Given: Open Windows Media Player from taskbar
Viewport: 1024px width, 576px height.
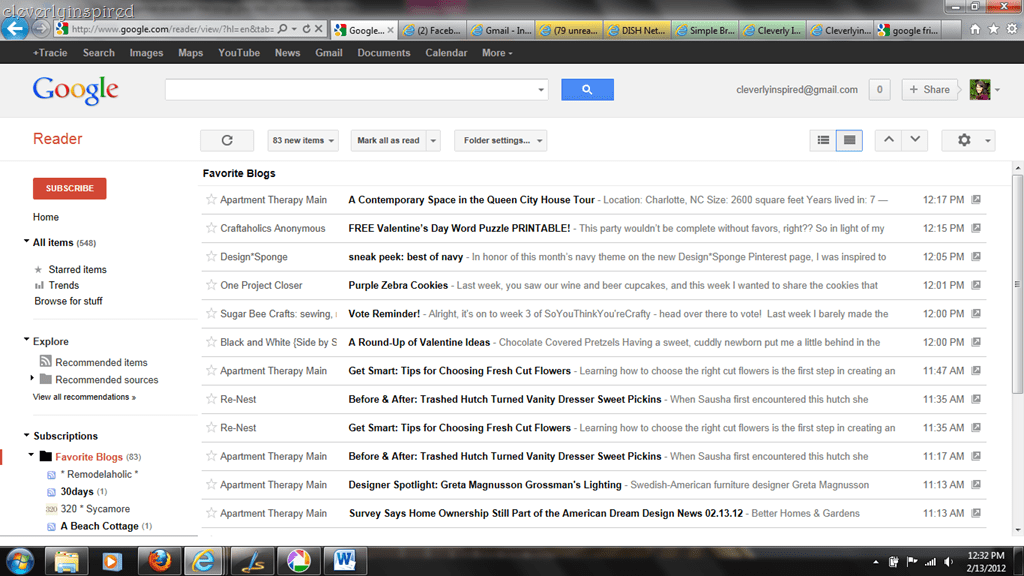Looking at the screenshot, I should tap(112, 561).
